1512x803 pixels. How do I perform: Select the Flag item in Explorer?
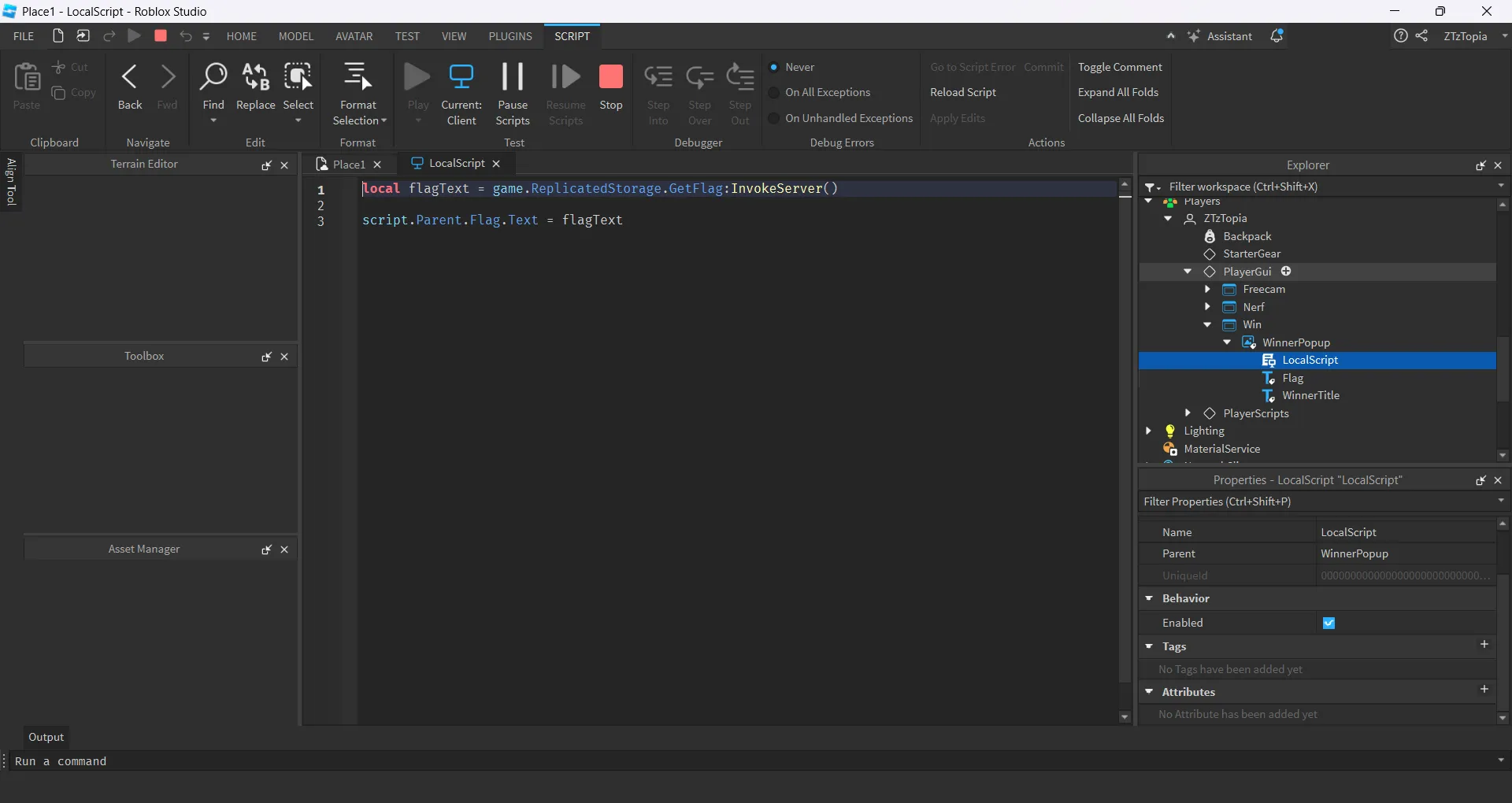[x=1292, y=378]
